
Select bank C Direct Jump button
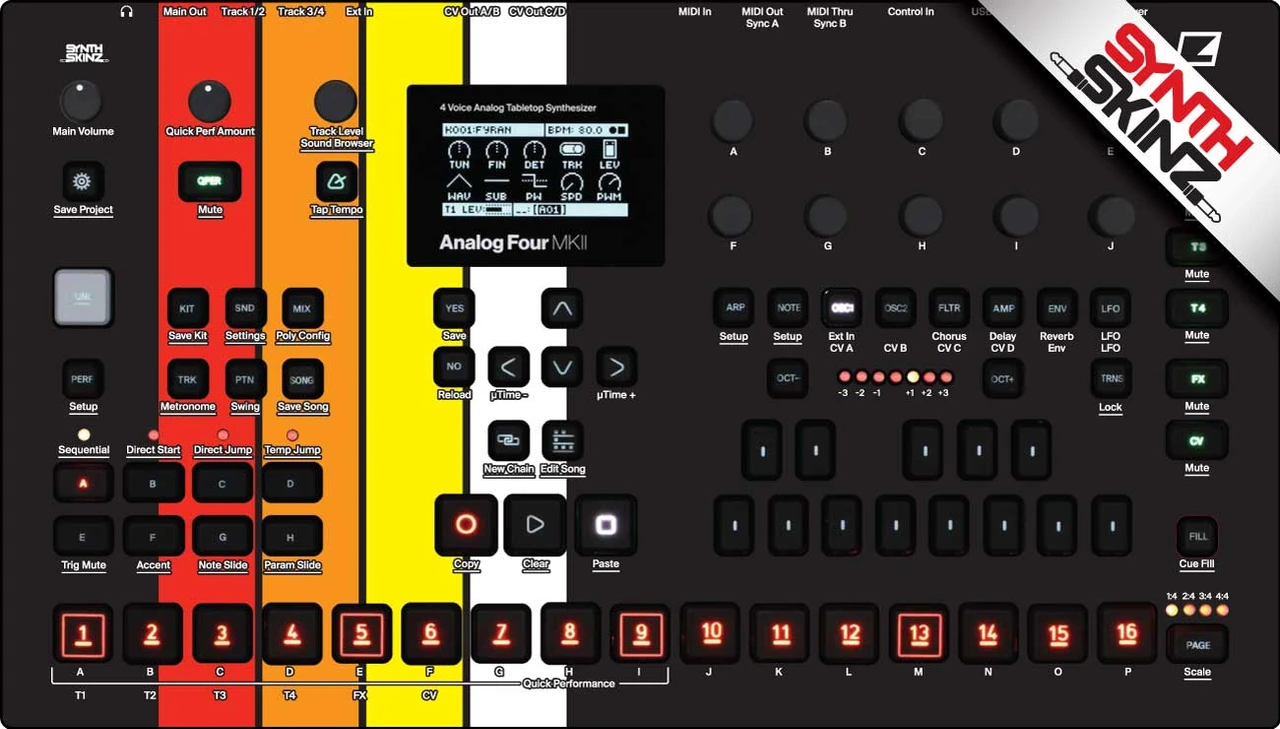pos(222,483)
